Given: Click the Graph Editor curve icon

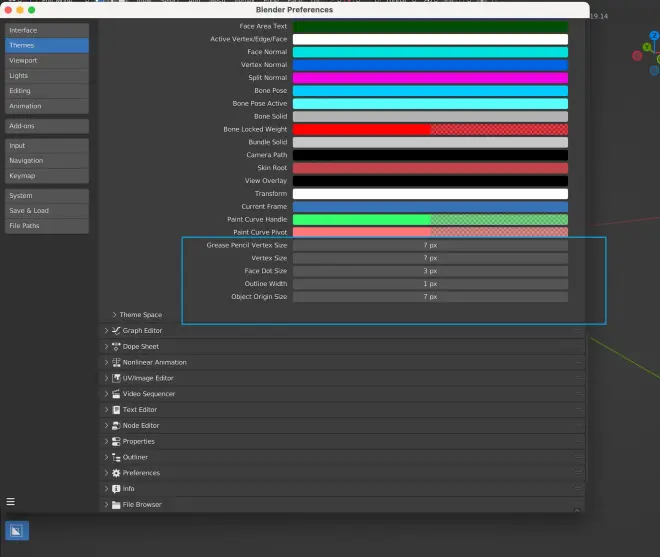Looking at the screenshot, I should point(116,331).
